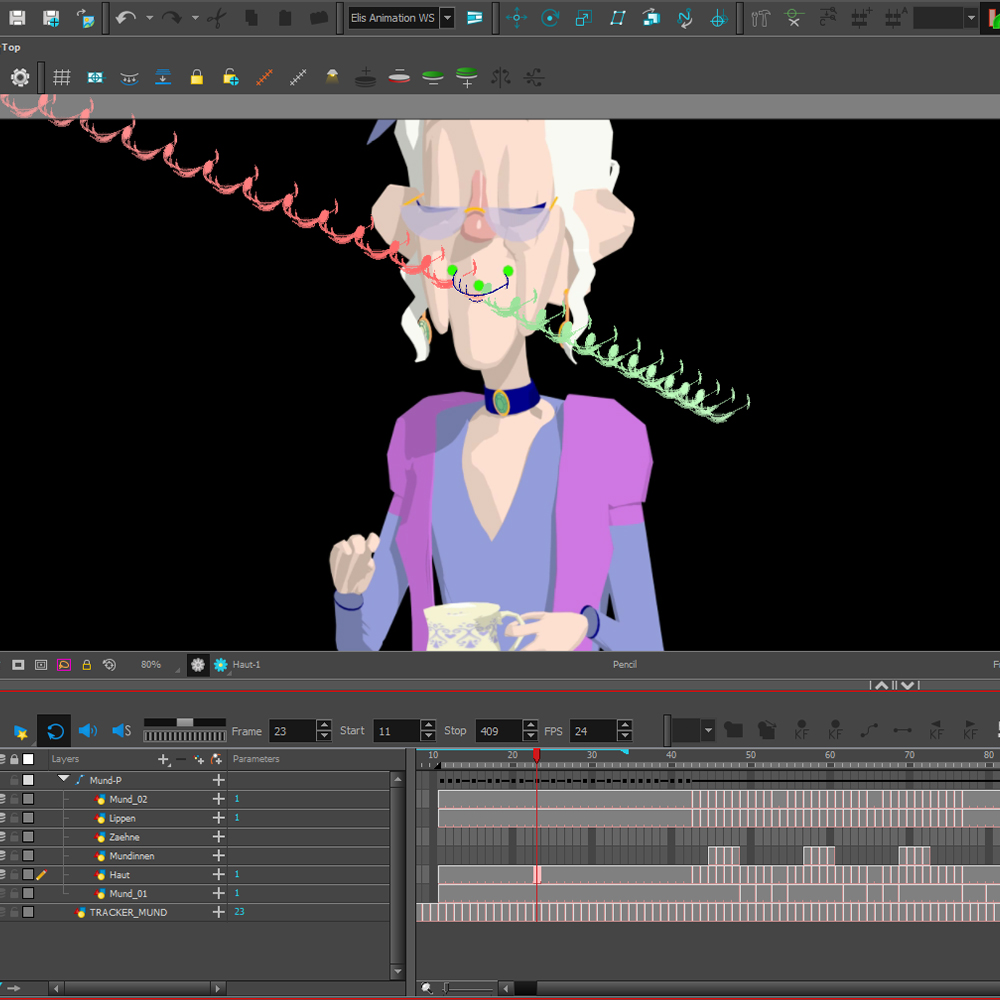1000x1000 pixels.
Task: Click the Unlock icon with the plus
Action: pos(231,78)
